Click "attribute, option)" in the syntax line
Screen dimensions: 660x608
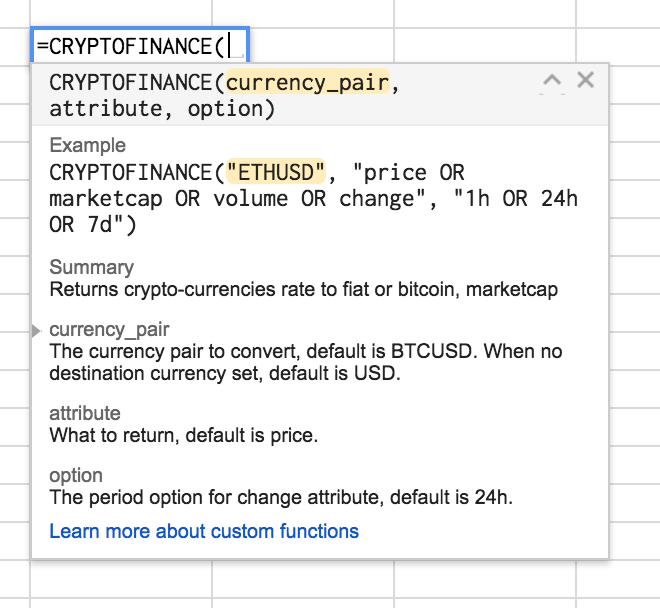tap(162, 109)
